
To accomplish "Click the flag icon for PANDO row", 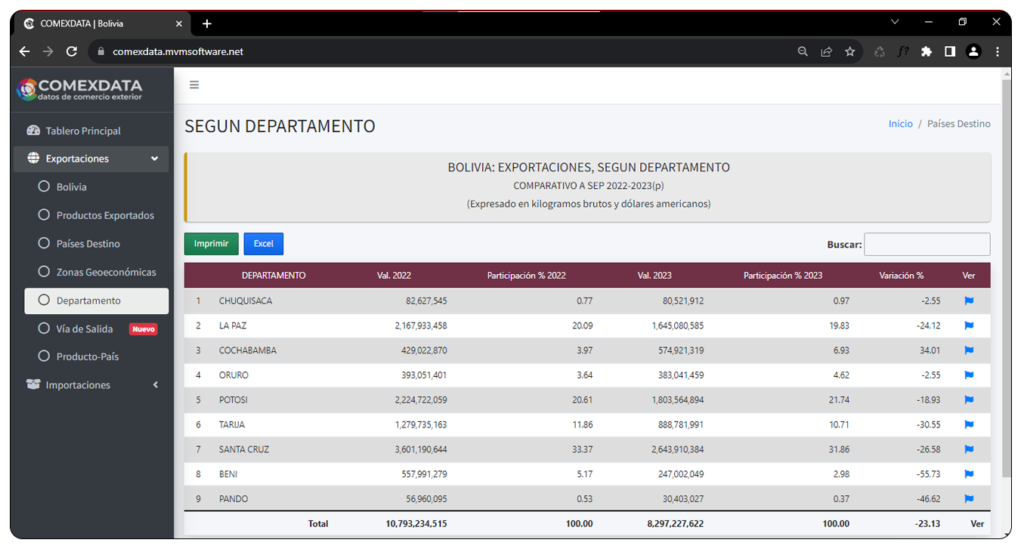I will (x=968, y=498).
